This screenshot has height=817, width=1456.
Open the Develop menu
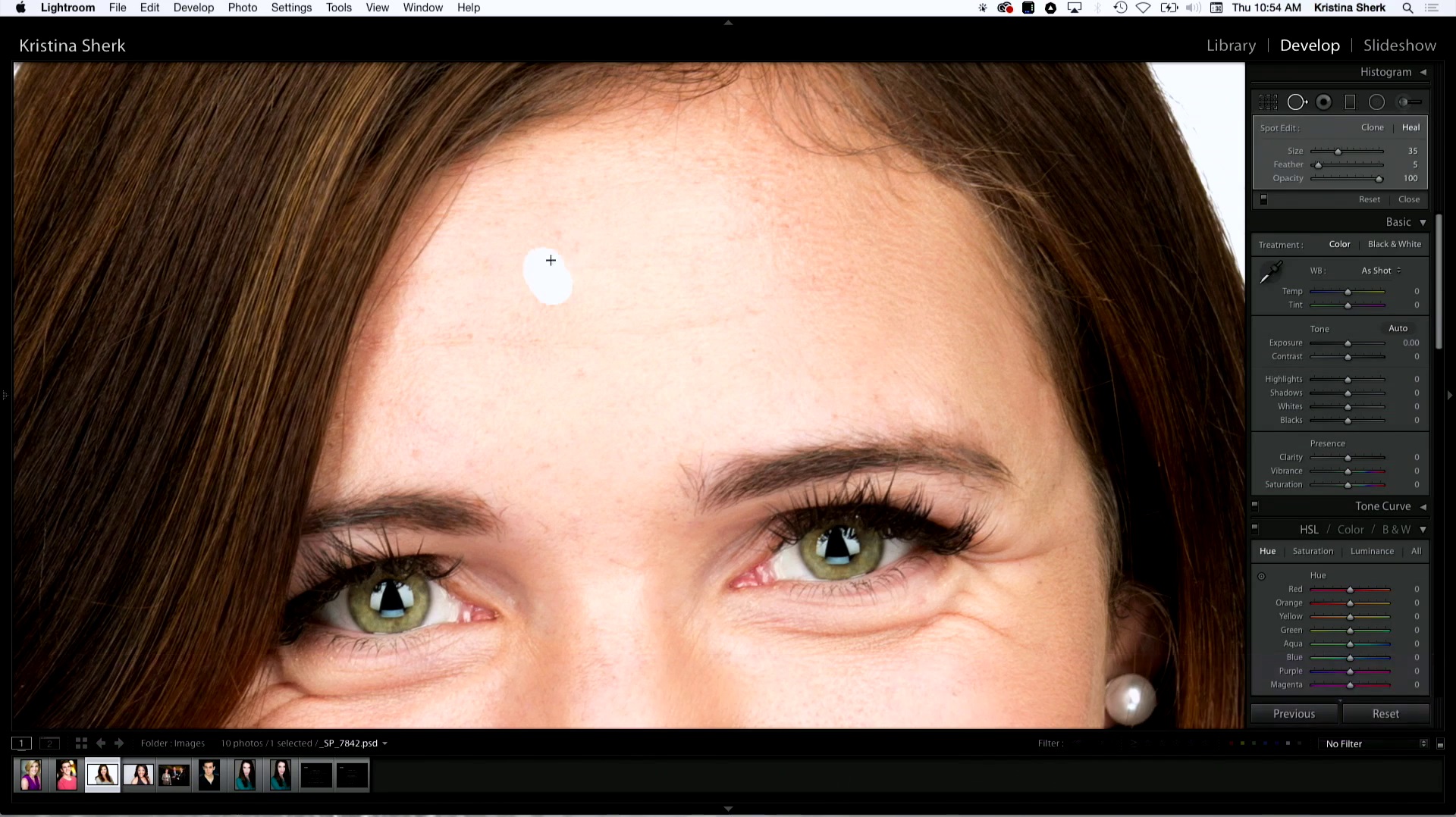tap(193, 8)
